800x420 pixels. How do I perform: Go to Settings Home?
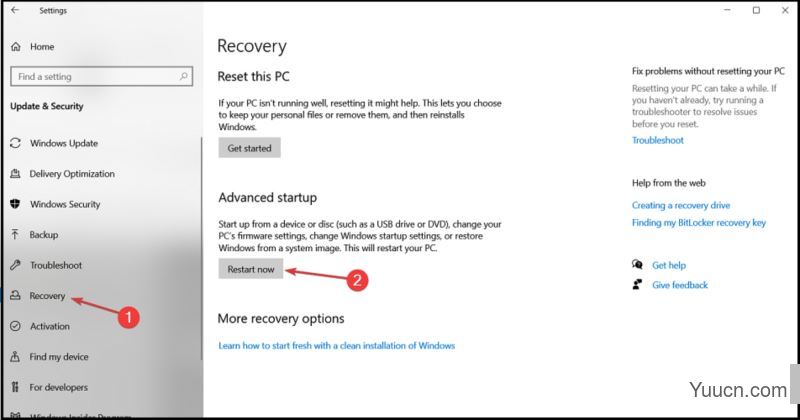[42, 46]
